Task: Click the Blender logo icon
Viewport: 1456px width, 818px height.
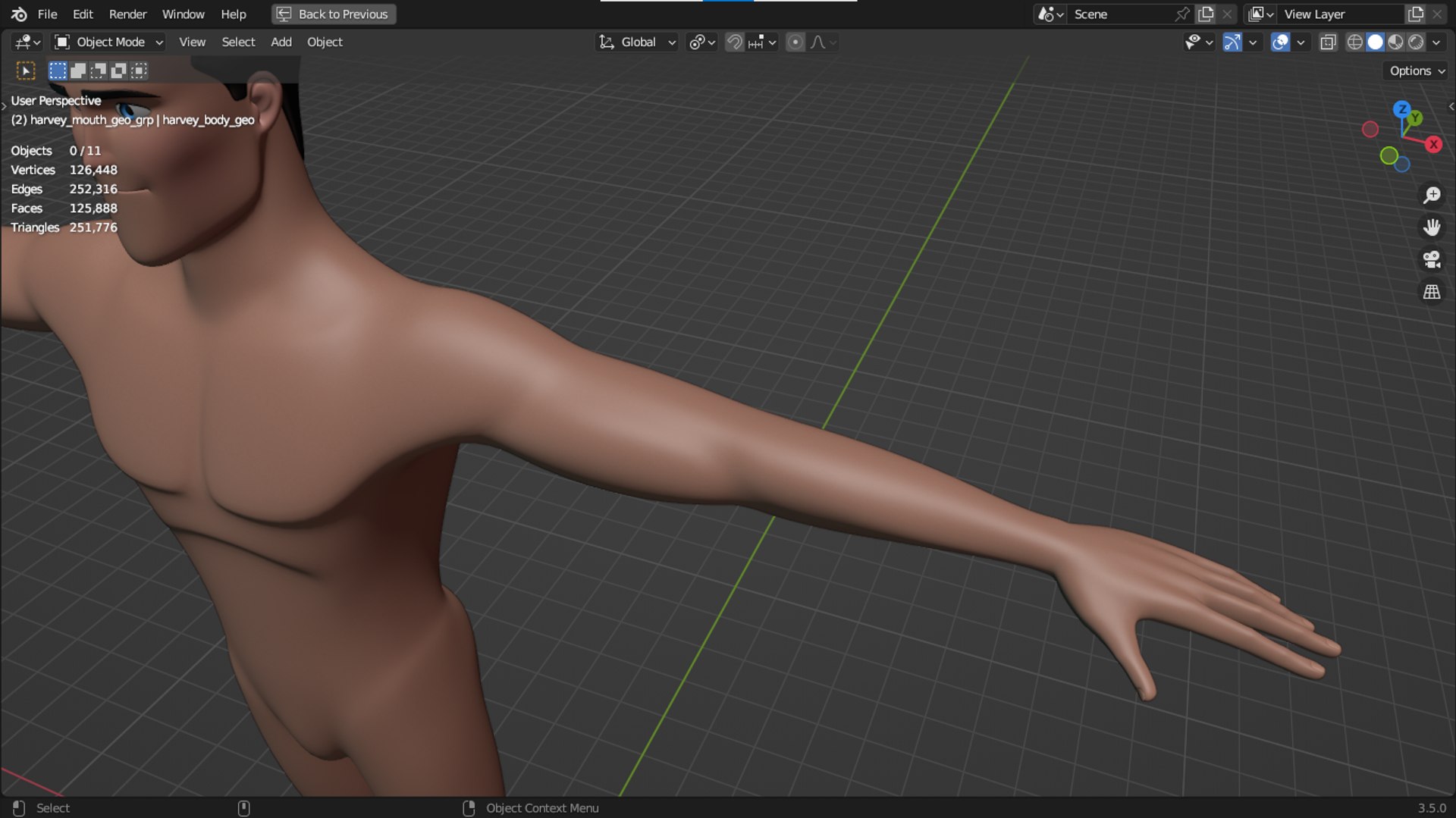Action: tap(19, 14)
